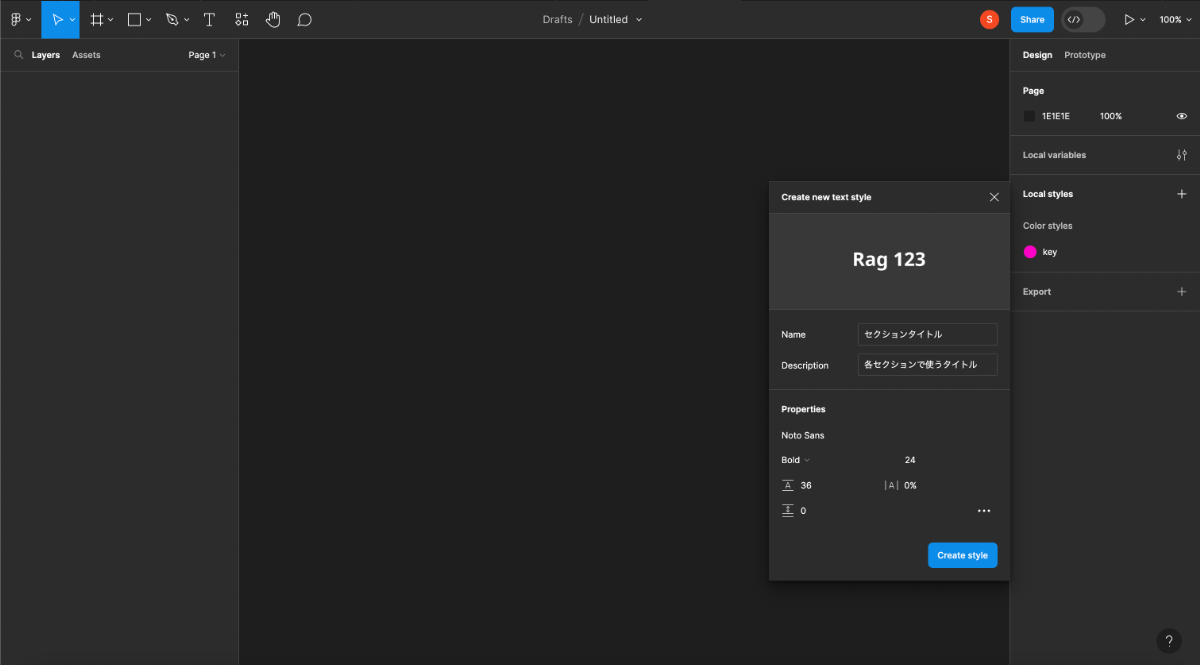
Task: Add an export setting
Action: click(1182, 292)
